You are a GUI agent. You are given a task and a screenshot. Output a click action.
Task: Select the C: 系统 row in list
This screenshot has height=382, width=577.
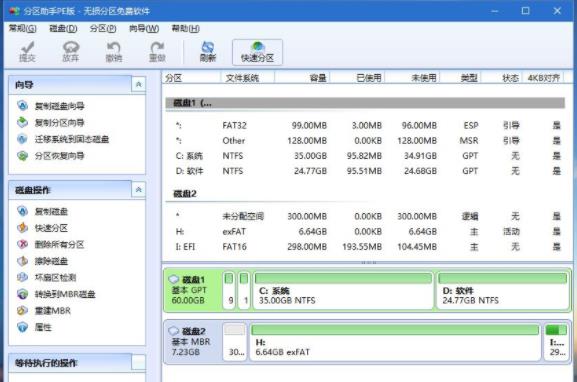(x=365, y=156)
